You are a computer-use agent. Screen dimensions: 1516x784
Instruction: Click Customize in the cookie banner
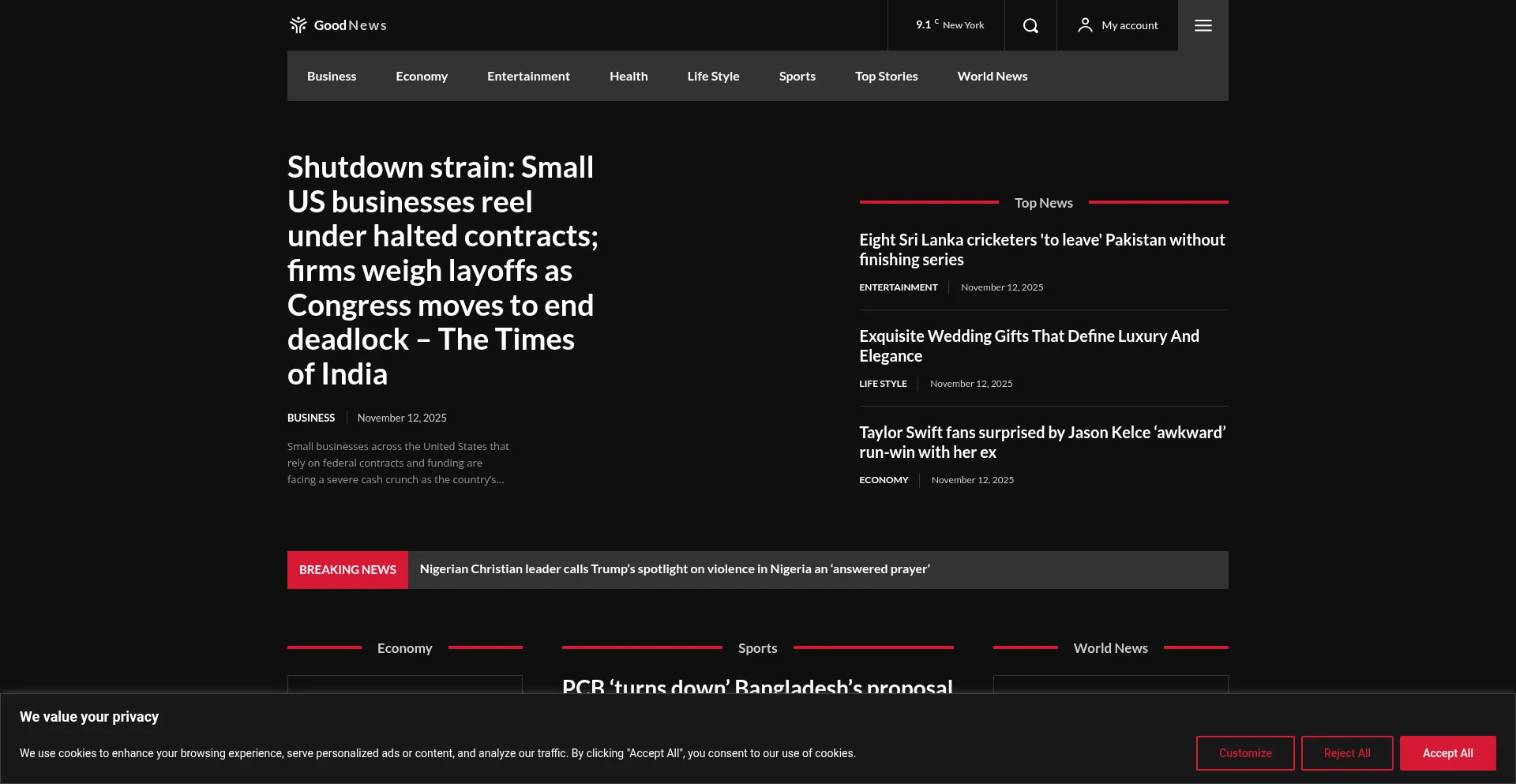coord(1244,753)
